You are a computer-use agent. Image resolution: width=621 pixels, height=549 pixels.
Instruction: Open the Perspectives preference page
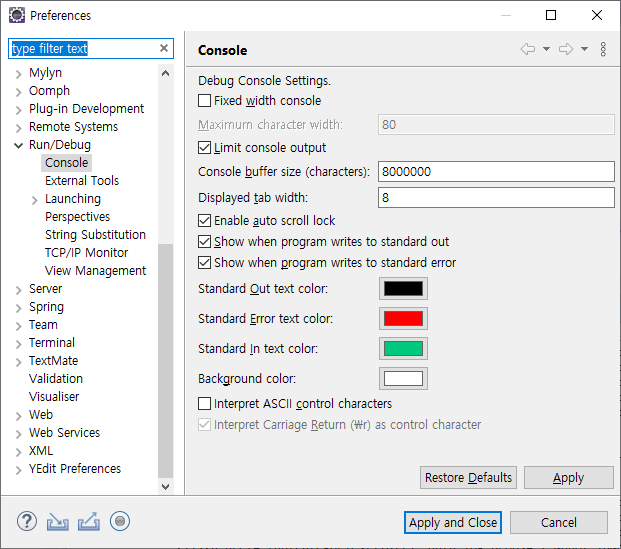[x=77, y=217]
